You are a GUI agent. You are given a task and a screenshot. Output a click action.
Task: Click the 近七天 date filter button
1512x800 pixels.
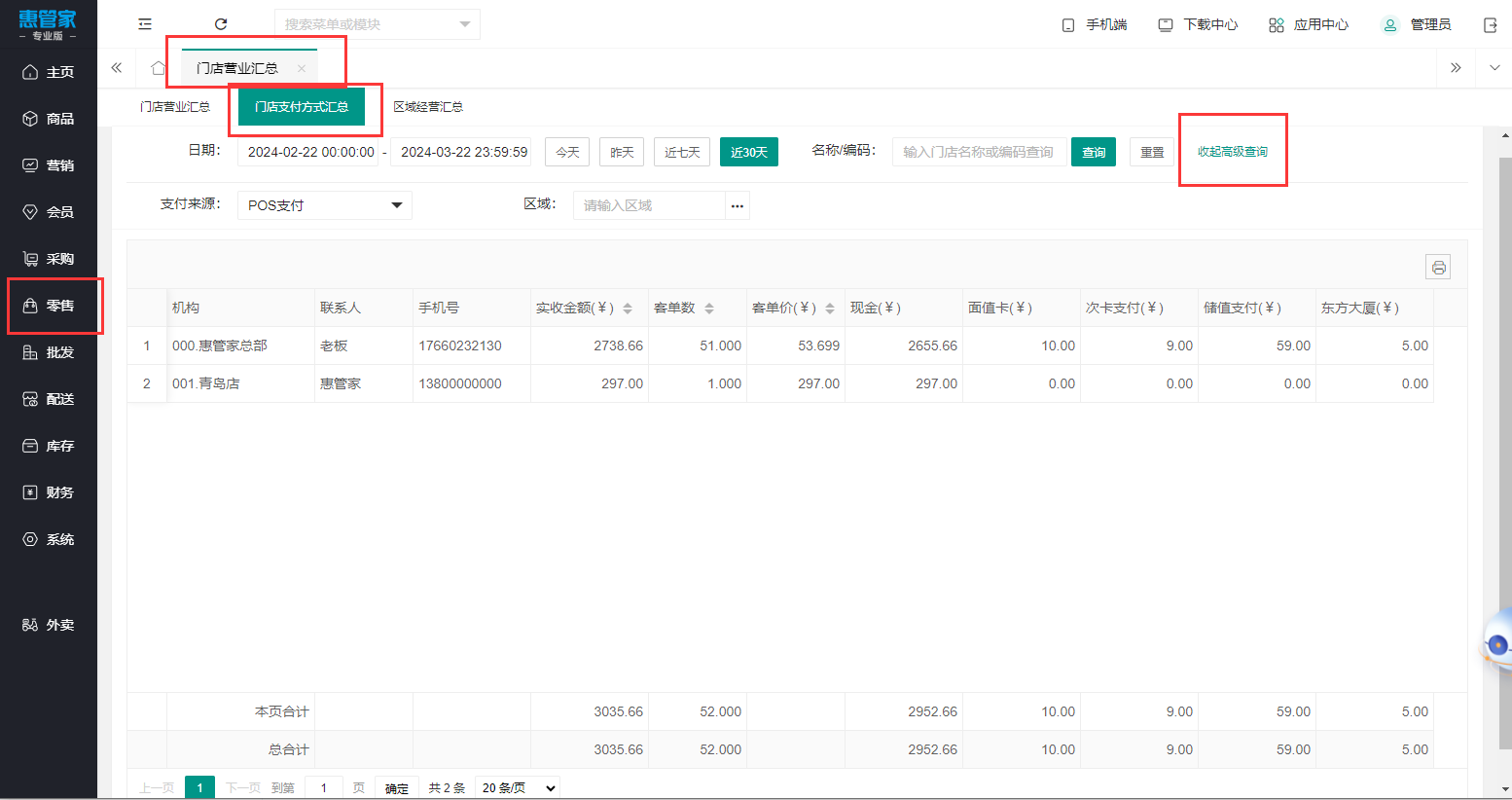[x=682, y=152]
